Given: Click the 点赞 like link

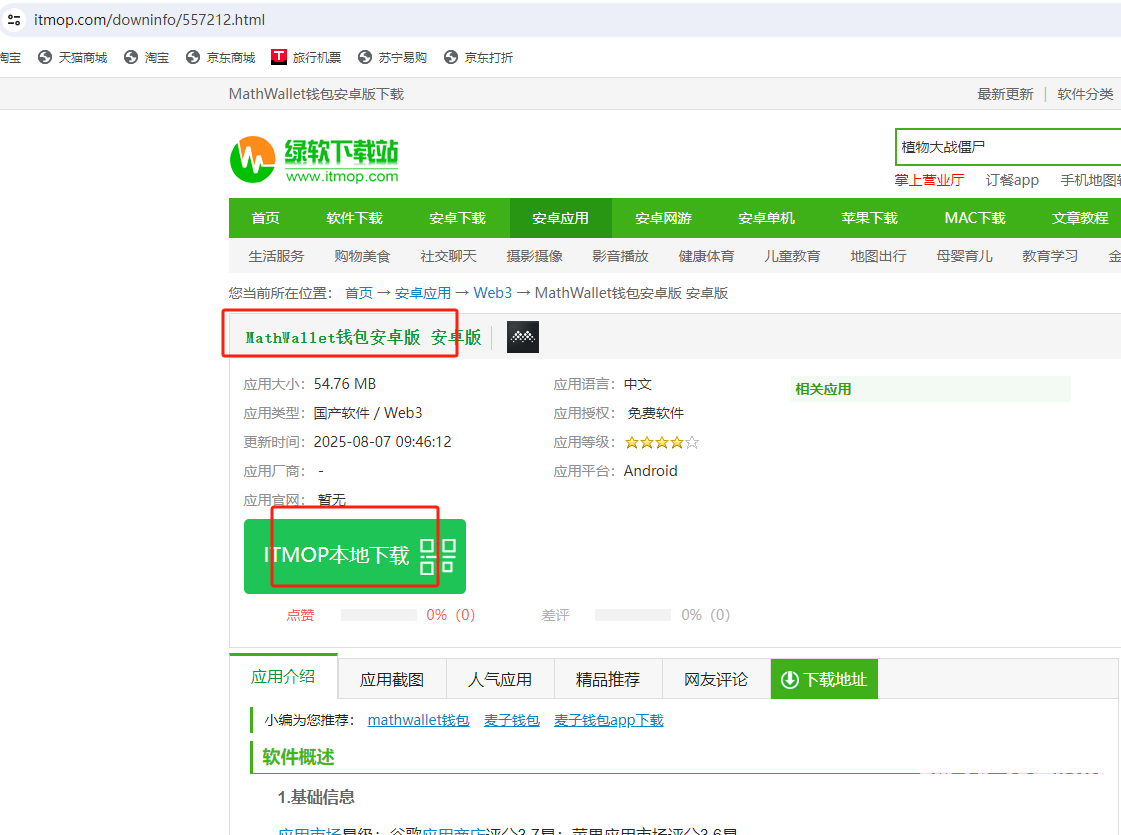Looking at the screenshot, I should [x=300, y=615].
